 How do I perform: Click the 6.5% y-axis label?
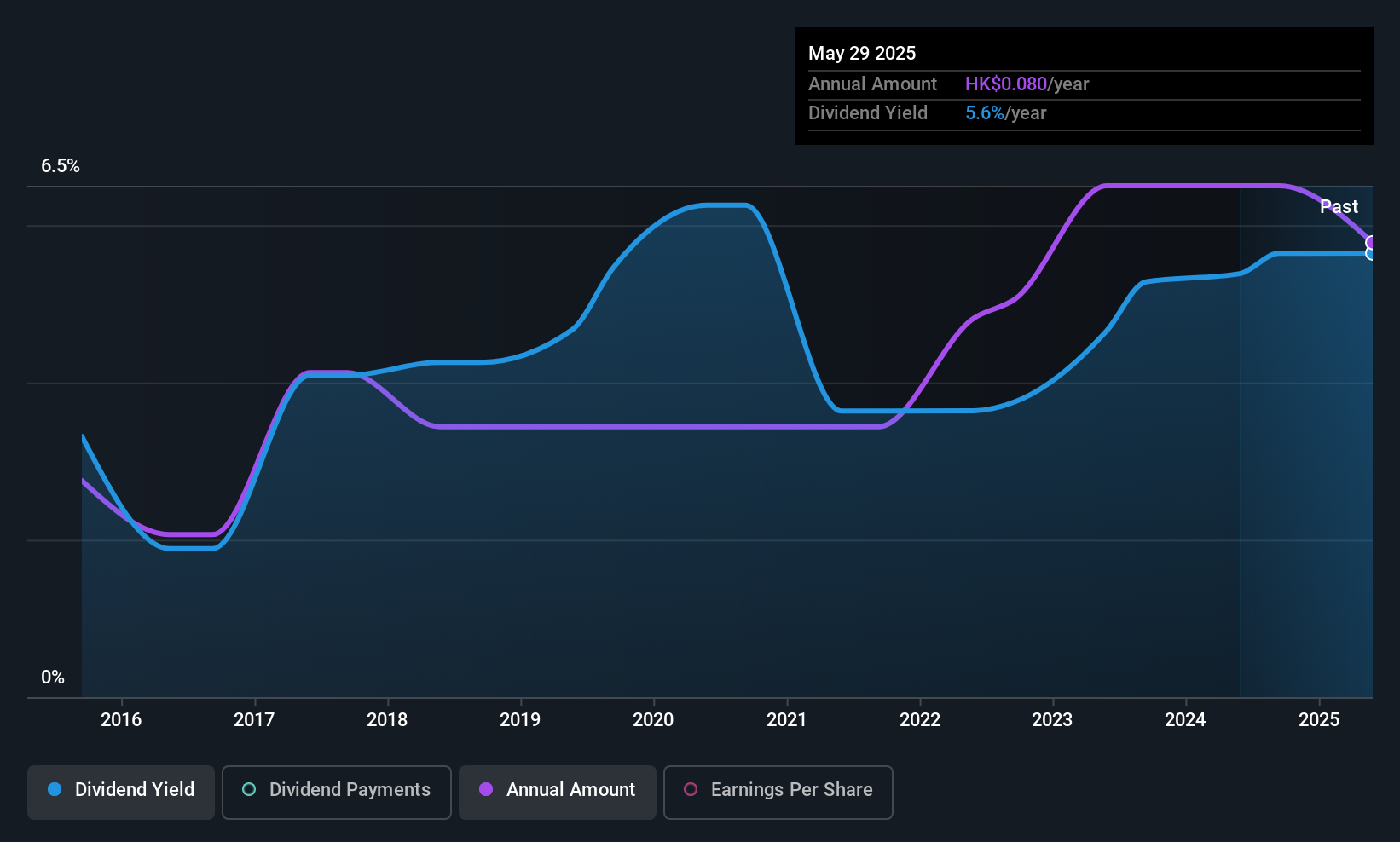coord(61,166)
